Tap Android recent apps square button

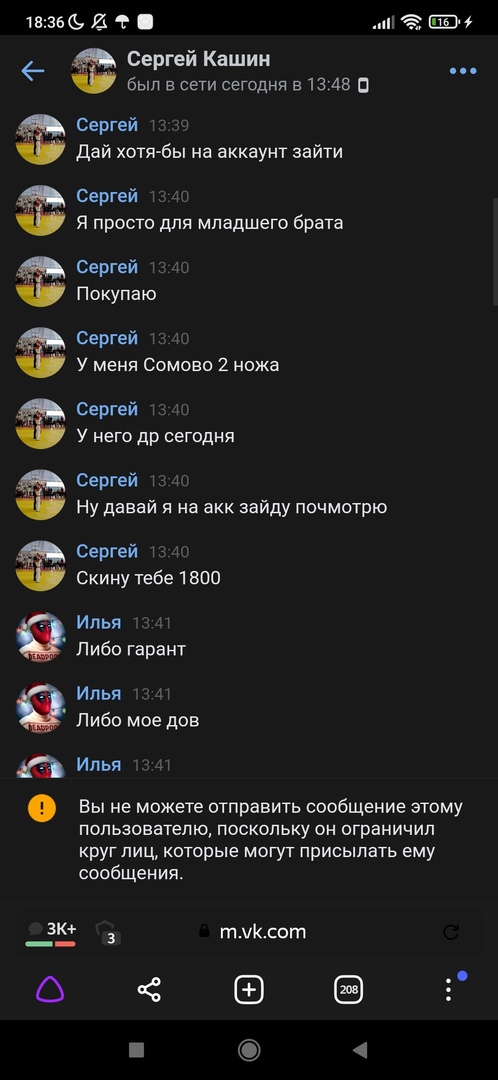tap(136, 1050)
